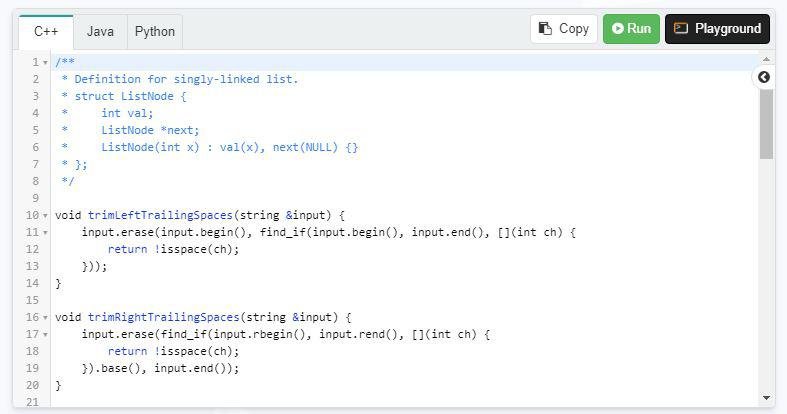This screenshot has width=787, height=414.
Task: Fold the trimRightTrailingSpaces function at line 16
Action: pos(46,318)
